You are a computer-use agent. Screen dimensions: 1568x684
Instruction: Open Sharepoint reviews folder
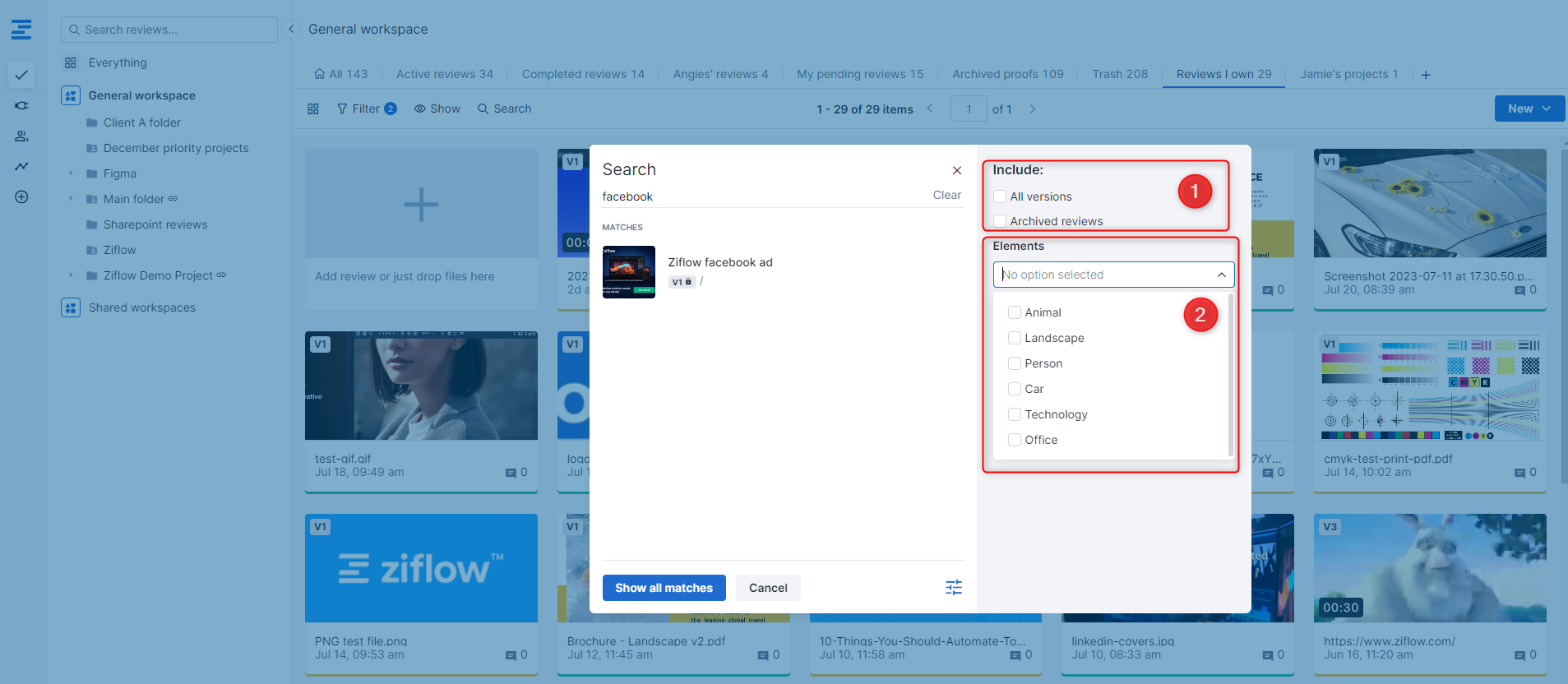tap(155, 224)
